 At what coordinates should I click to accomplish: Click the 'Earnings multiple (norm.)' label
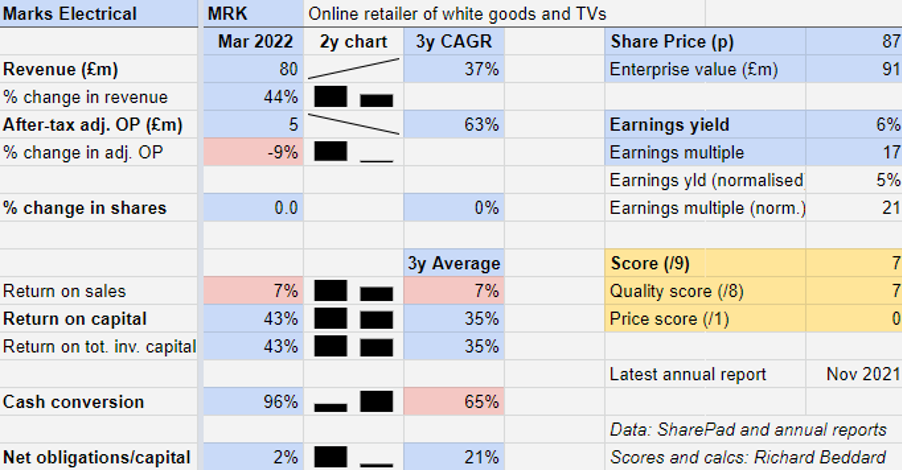tap(708, 208)
